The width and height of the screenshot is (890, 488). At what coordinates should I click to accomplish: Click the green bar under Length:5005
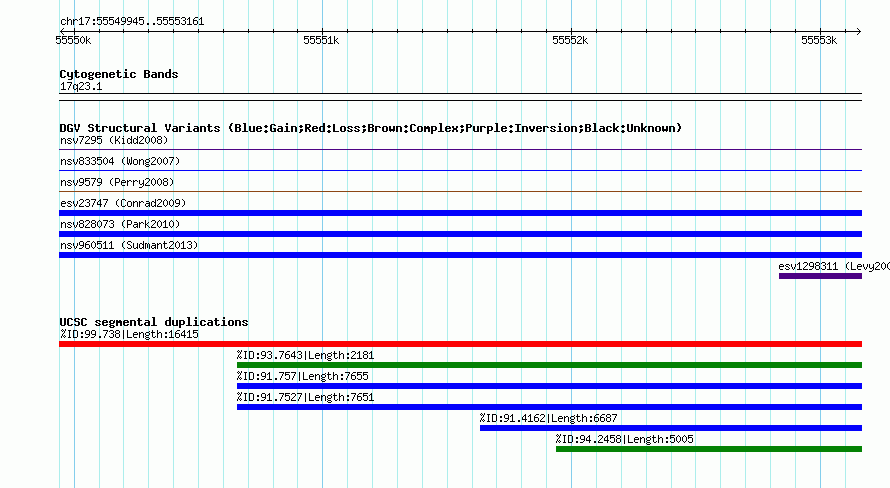pyautogui.click(x=709, y=449)
